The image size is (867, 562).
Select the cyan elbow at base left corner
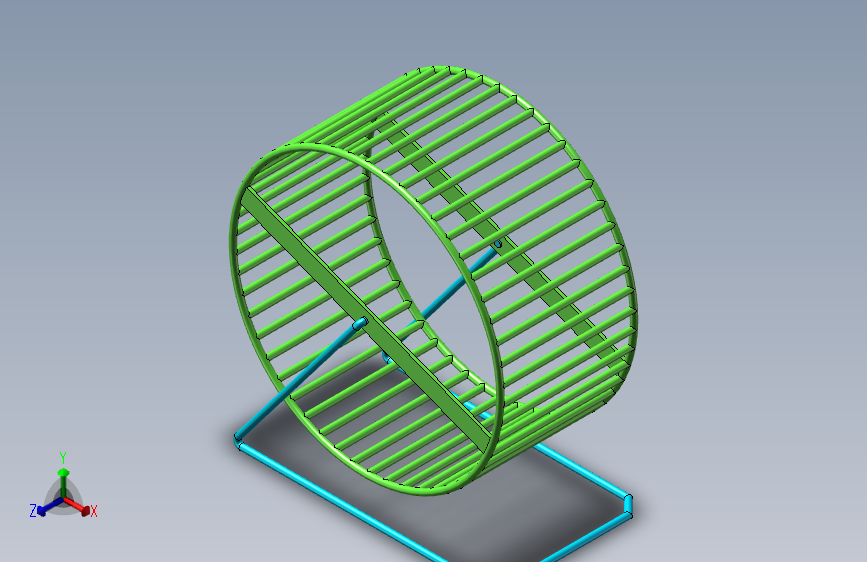238,440
